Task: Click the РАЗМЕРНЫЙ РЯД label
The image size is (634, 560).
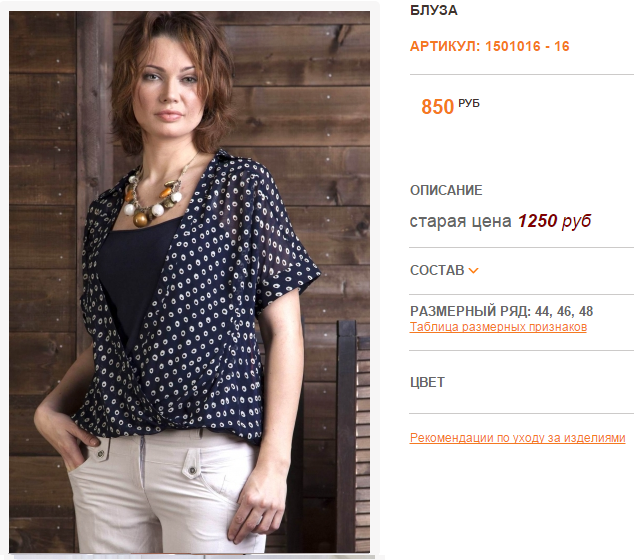Action: tap(471, 311)
